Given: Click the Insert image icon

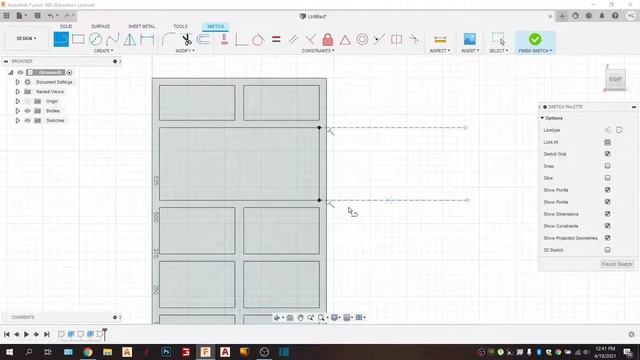Looking at the screenshot, I should point(470,39).
